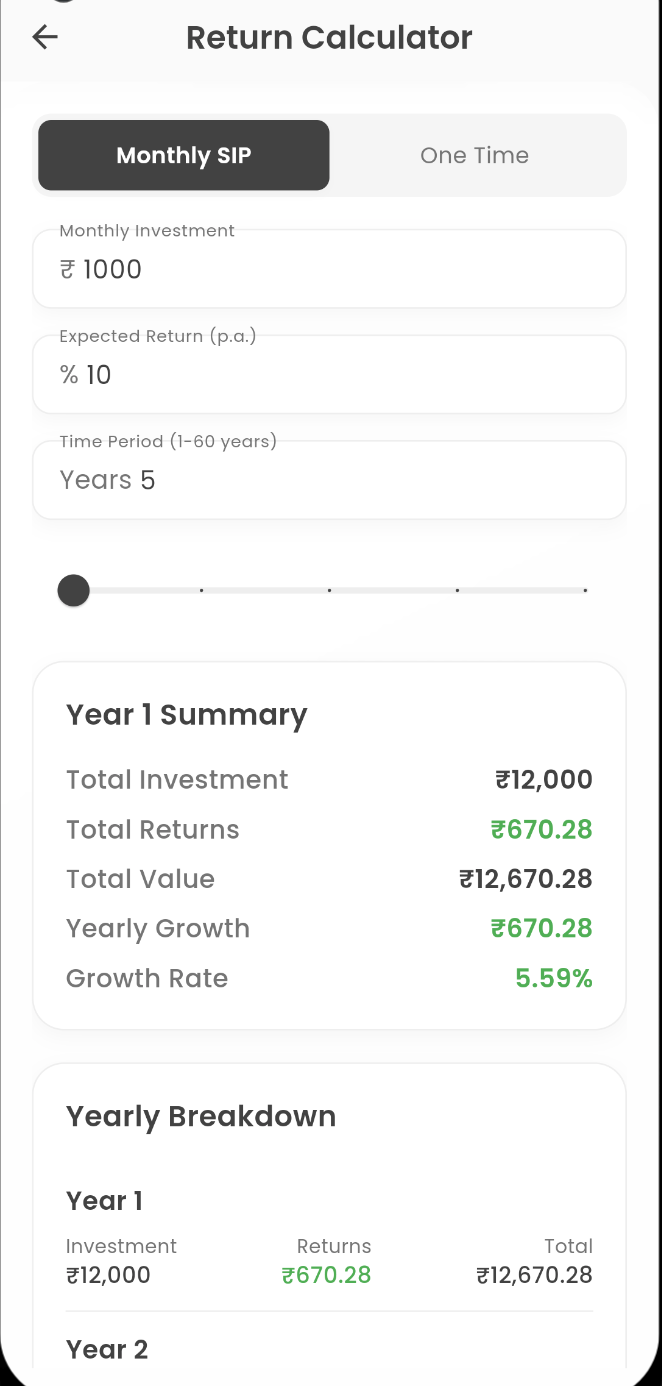Click the Year 1 Summary heading
The height and width of the screenshot is (1386, 662).
[x=187, y=715]
